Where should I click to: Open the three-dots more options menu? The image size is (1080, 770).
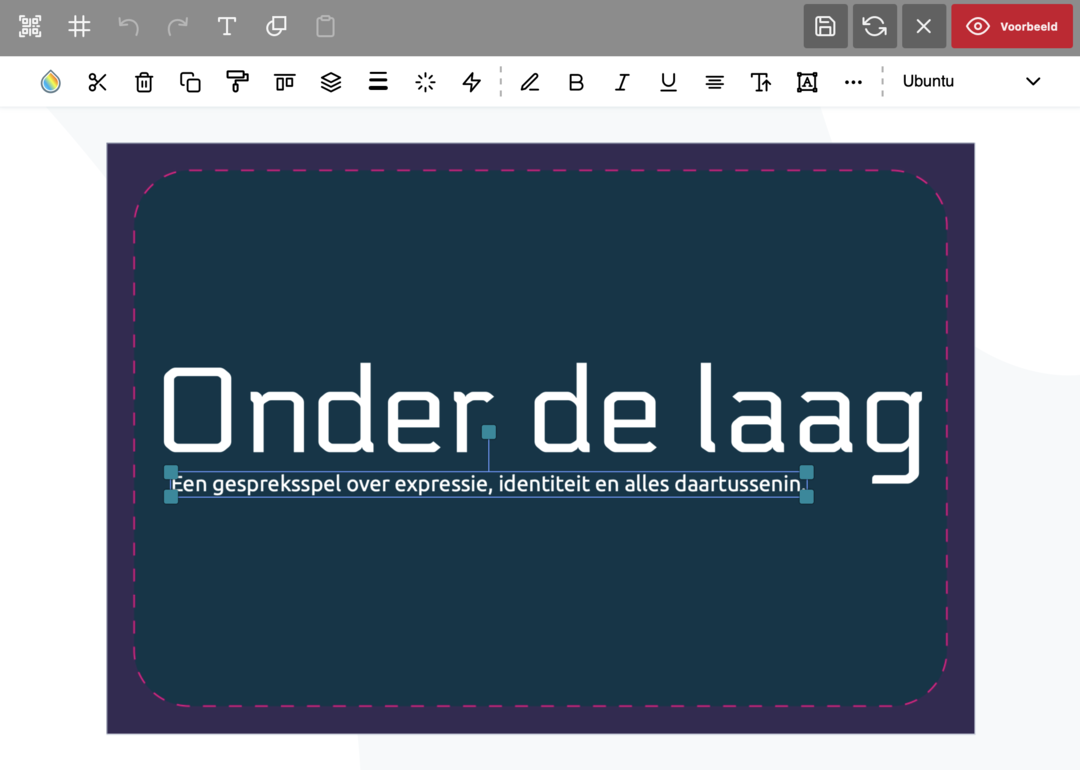[853, 82]
